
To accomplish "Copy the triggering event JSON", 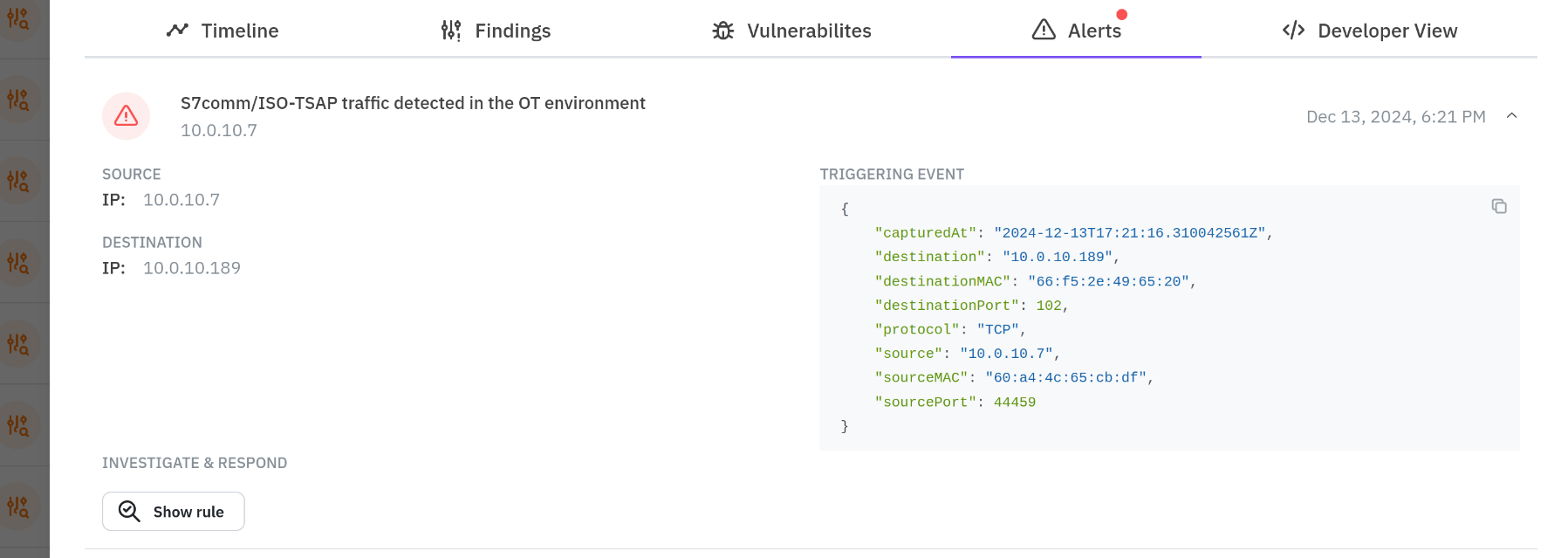I will point(1499,206).
